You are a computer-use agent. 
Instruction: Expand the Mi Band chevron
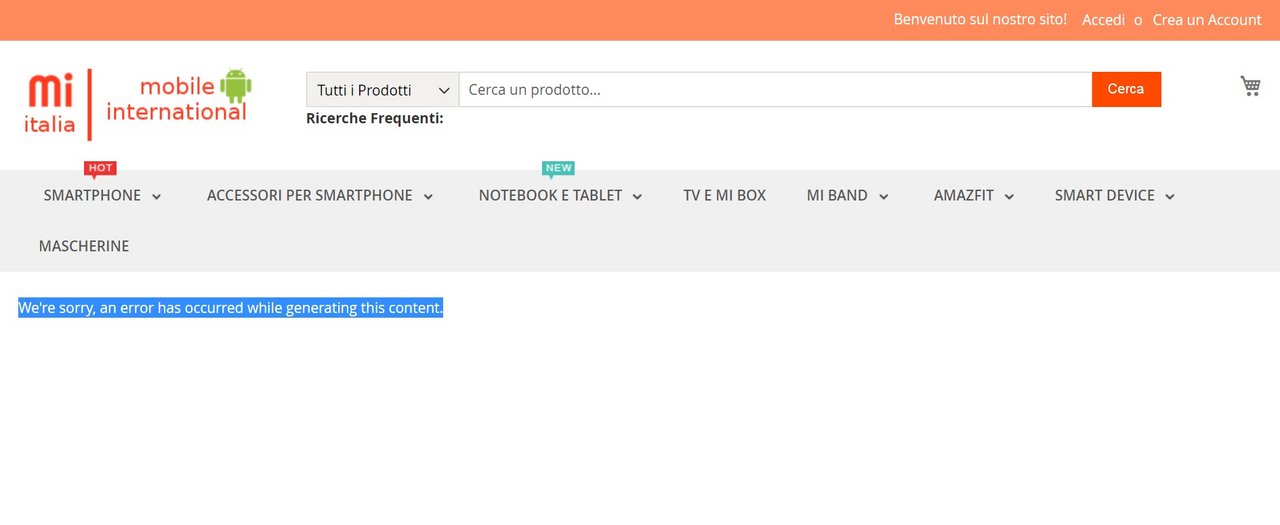[884, 197]
